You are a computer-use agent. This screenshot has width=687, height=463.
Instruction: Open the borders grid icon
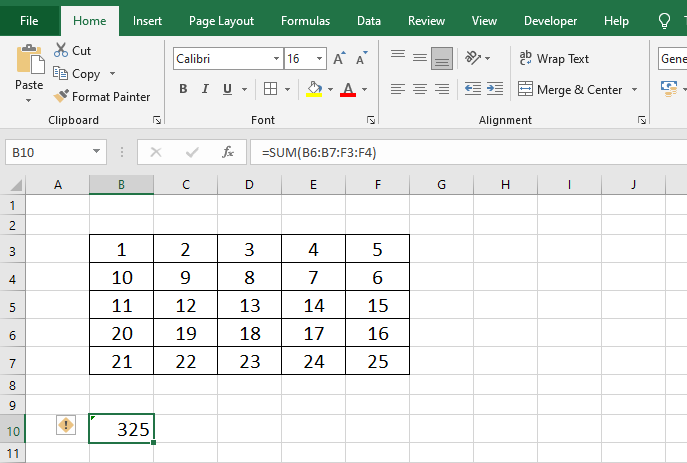tap(270, 89)
